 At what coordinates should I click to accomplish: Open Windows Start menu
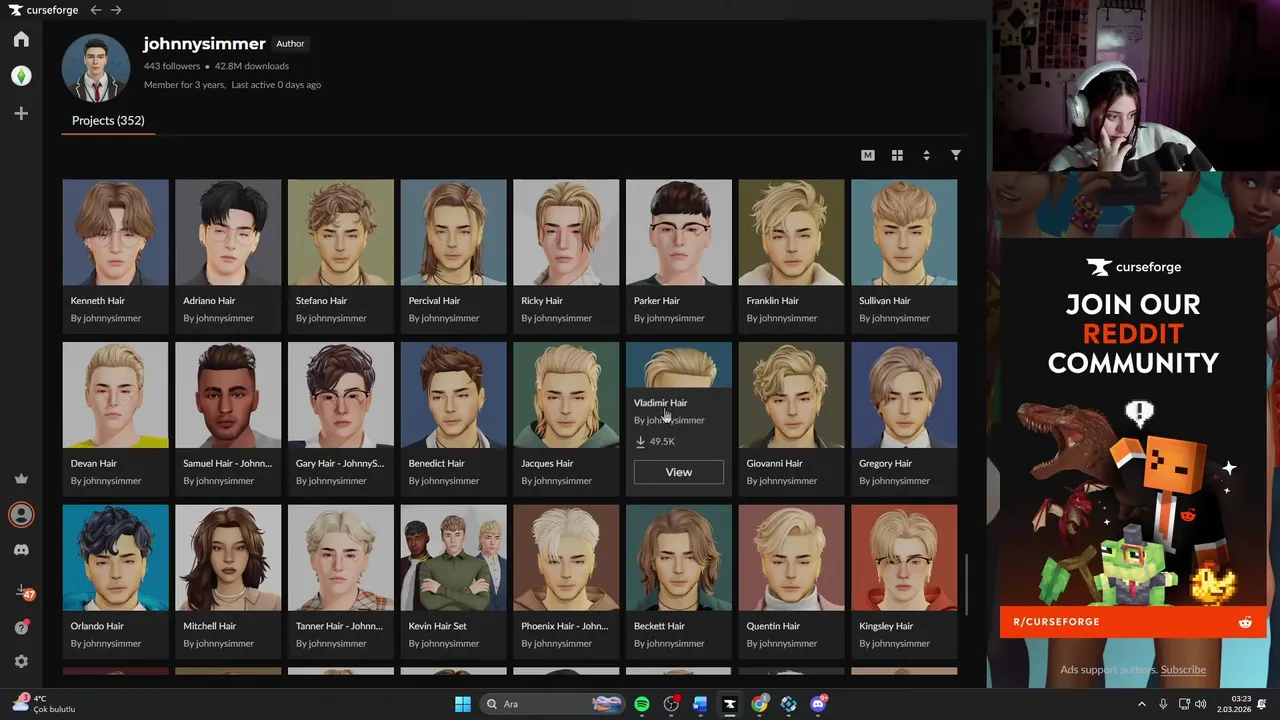[463, 704]
